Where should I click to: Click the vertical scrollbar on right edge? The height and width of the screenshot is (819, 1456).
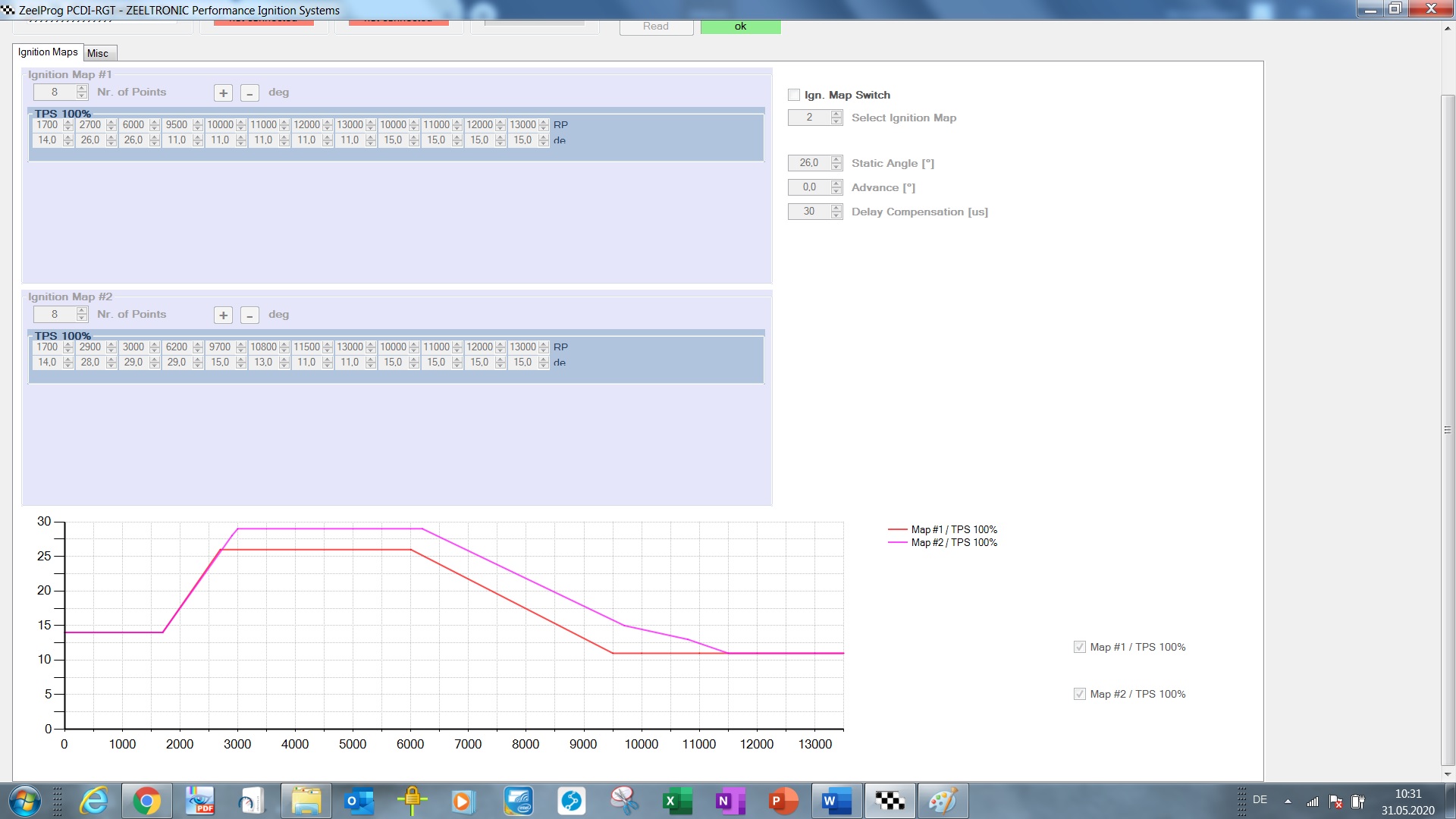point(1448,429)
